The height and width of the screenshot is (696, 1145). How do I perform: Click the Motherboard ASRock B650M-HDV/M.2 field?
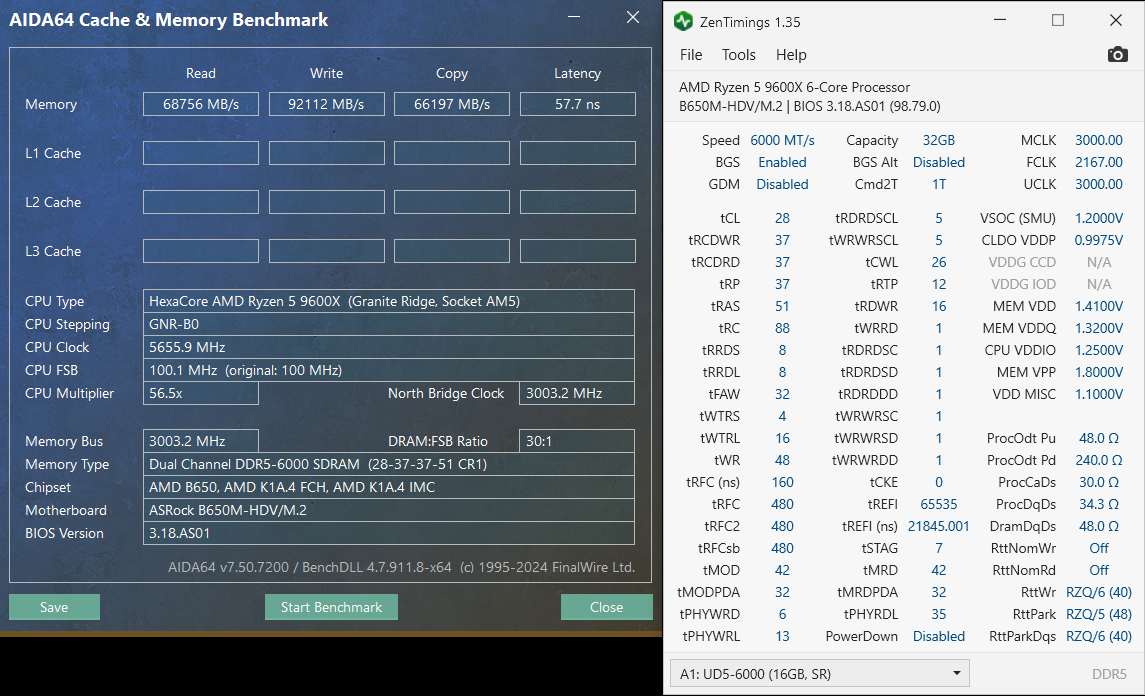[x=388, y=510]
